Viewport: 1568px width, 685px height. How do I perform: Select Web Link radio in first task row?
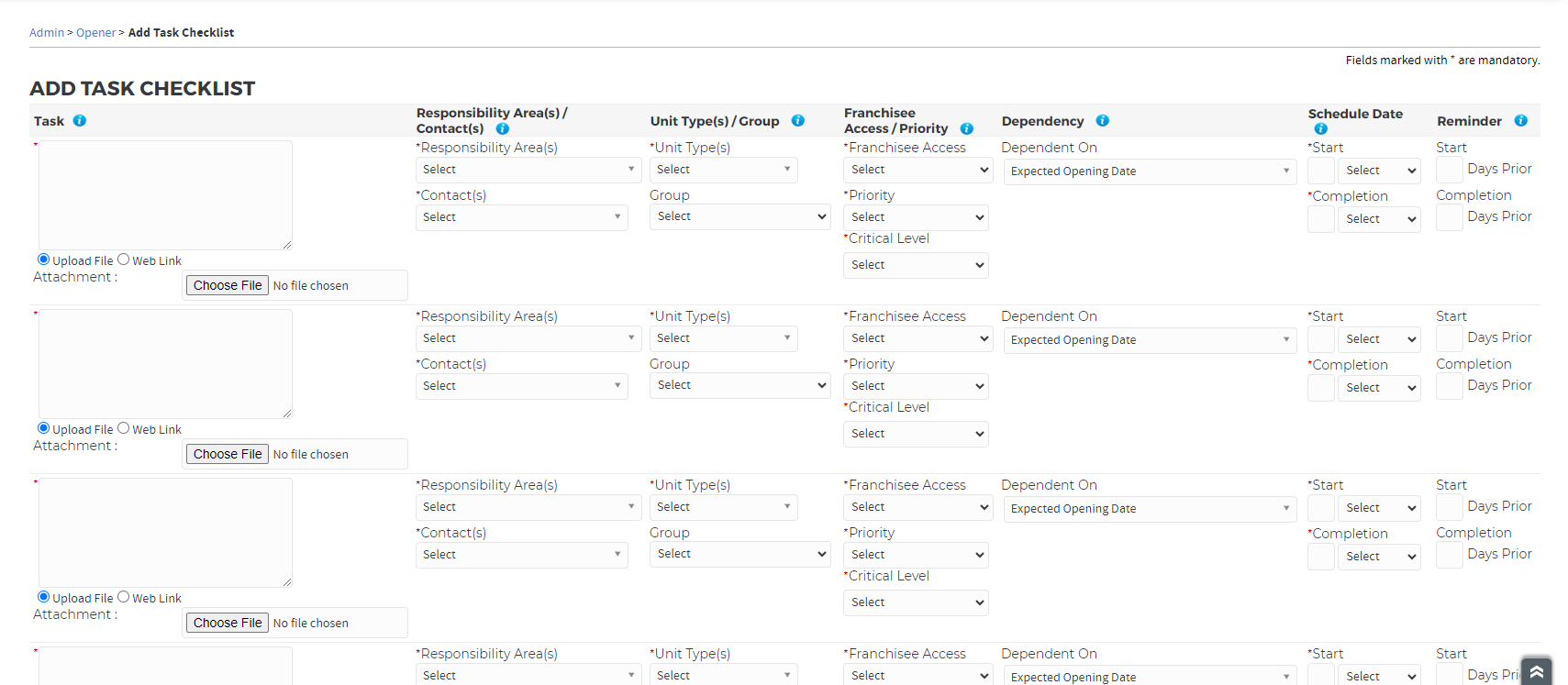point(123,260)
